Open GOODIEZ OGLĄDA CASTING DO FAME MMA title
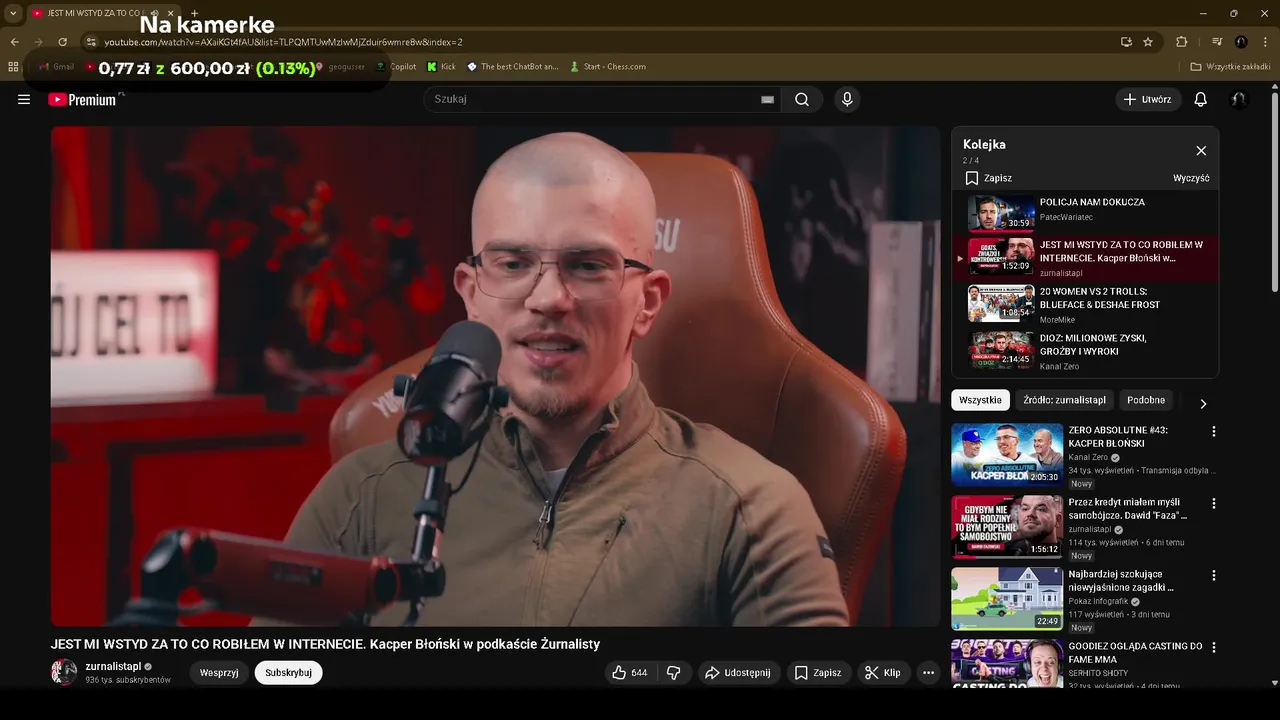 click(x=1135, y=653)
